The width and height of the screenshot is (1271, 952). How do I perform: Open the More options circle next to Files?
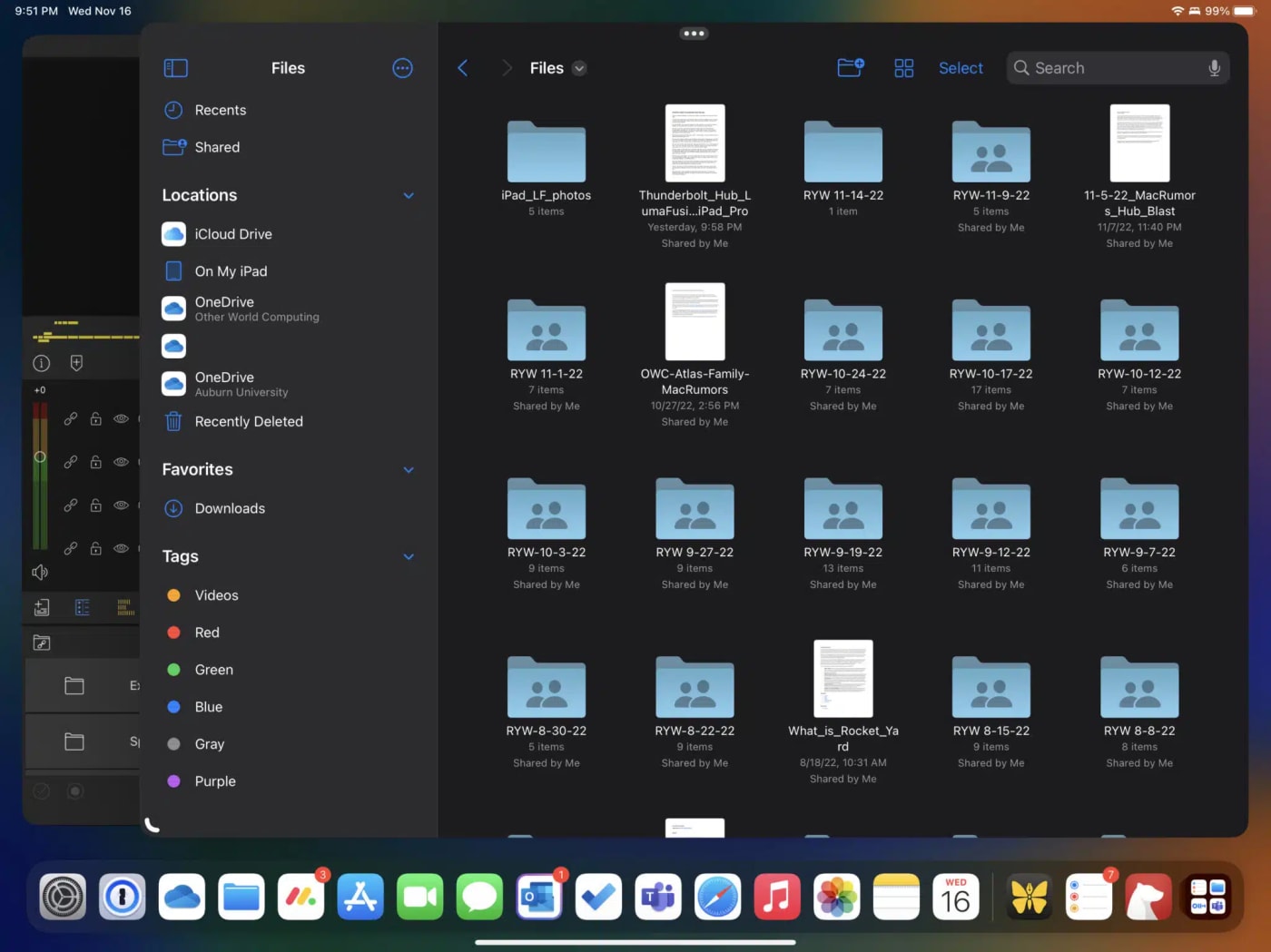click(x=402, y=67)
